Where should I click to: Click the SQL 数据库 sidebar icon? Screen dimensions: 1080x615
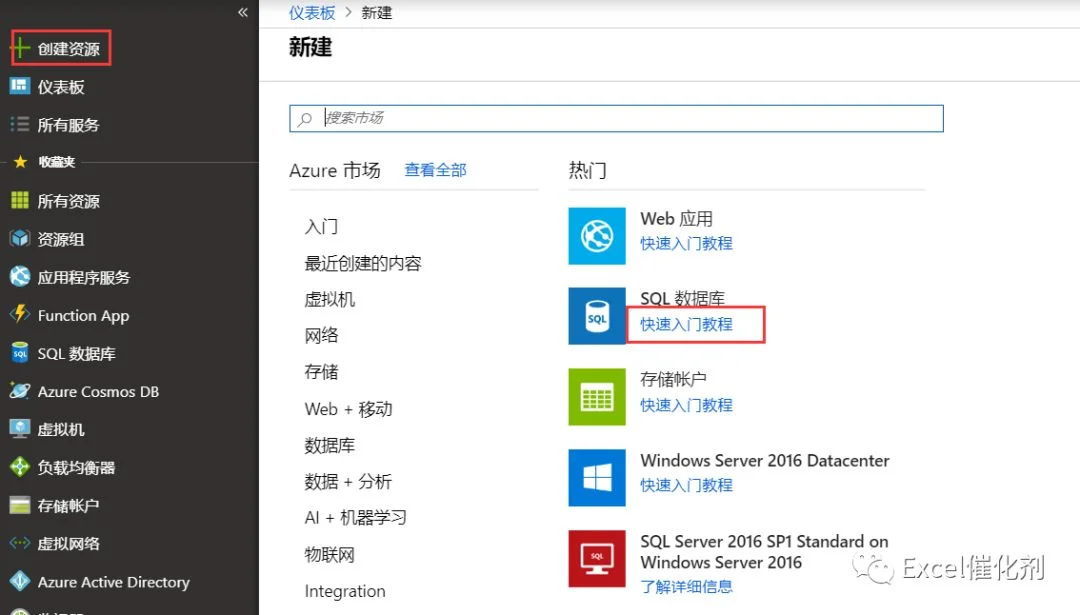[20, 353]
